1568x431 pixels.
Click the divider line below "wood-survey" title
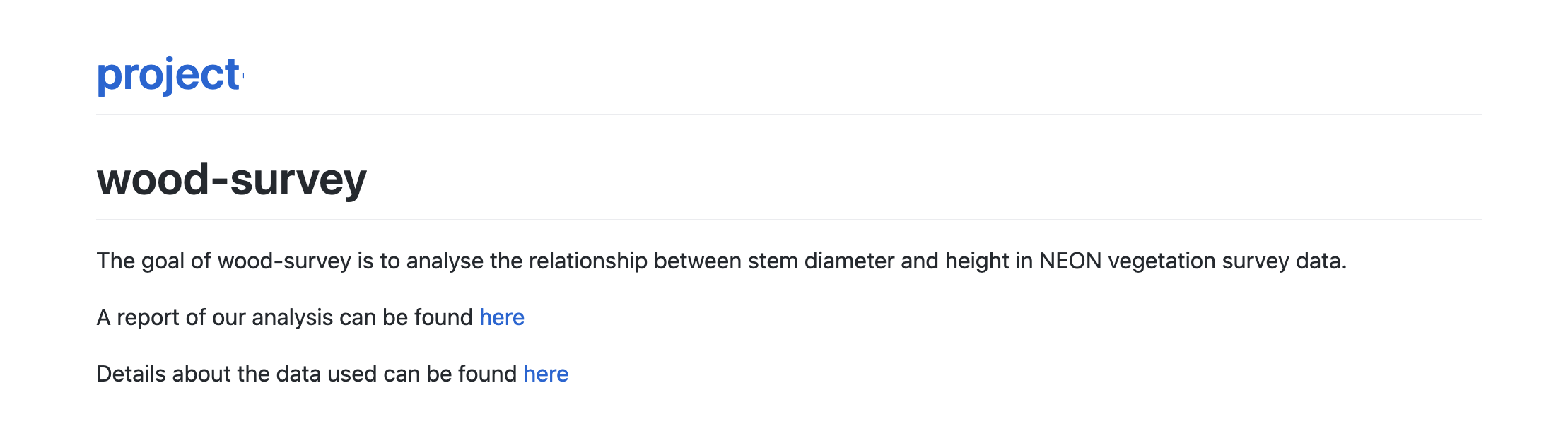[x=789, y=220]
